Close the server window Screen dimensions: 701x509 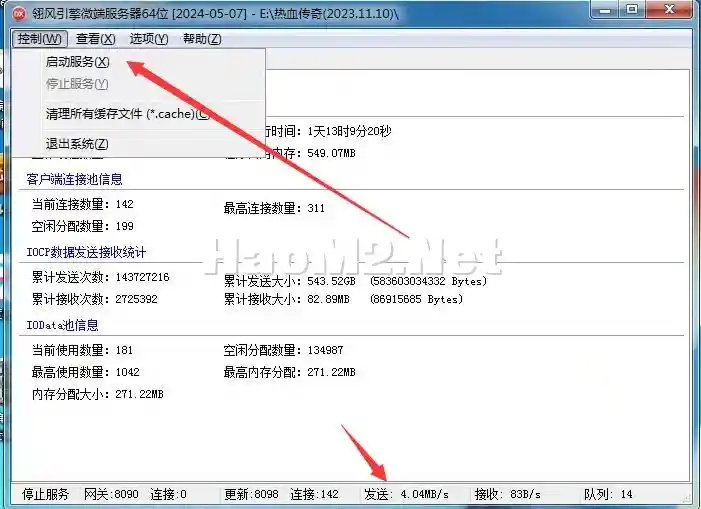tap(669, 10)
